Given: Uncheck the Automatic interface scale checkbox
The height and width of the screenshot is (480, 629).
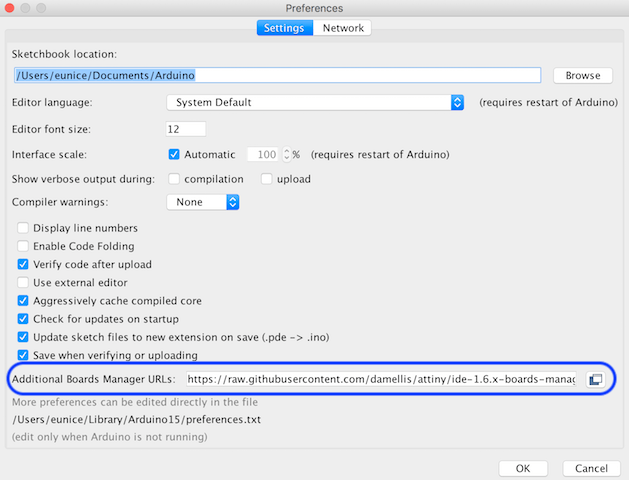Looking at the screenshot, I should (x=174, y=154).
